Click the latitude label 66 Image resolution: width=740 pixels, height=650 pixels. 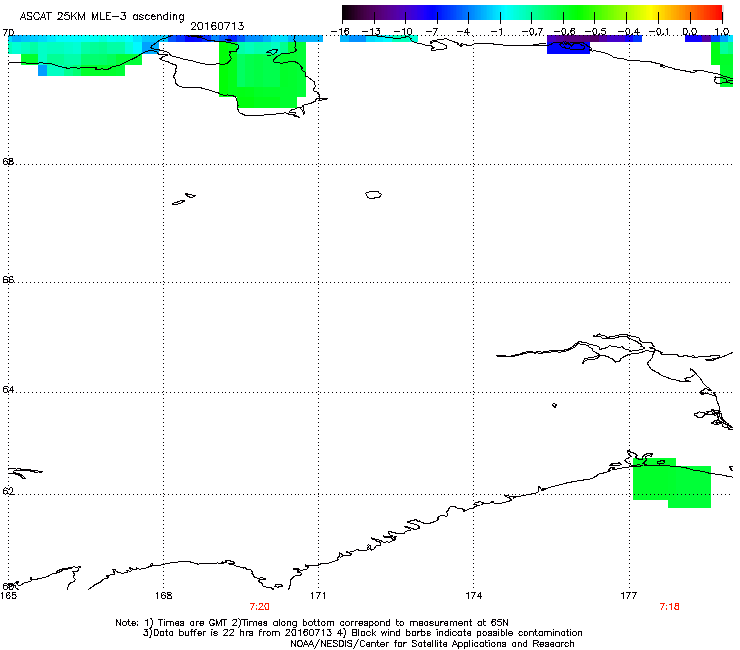(8, 279)
